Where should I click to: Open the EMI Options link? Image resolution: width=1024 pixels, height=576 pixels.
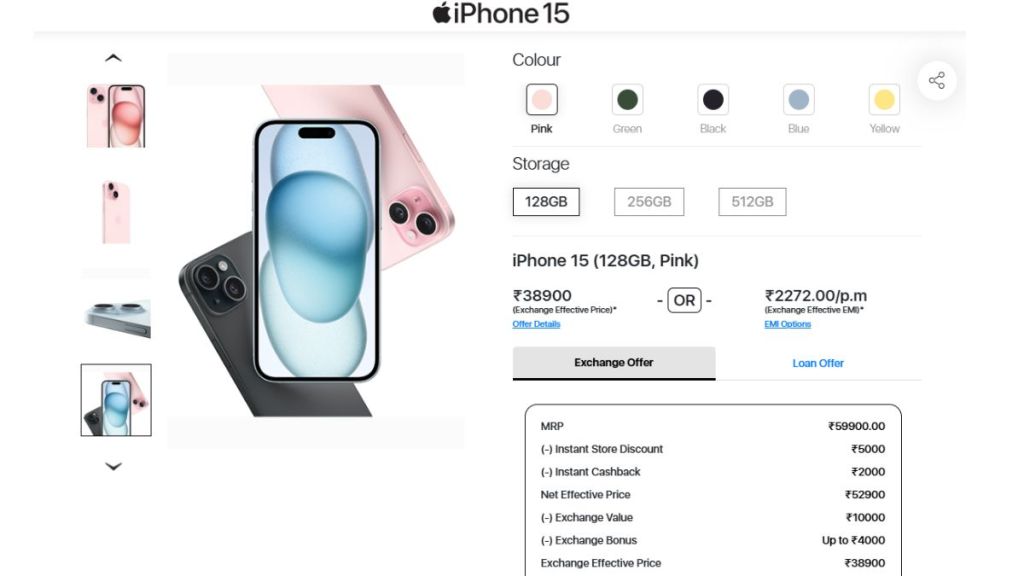click(788, 324)
